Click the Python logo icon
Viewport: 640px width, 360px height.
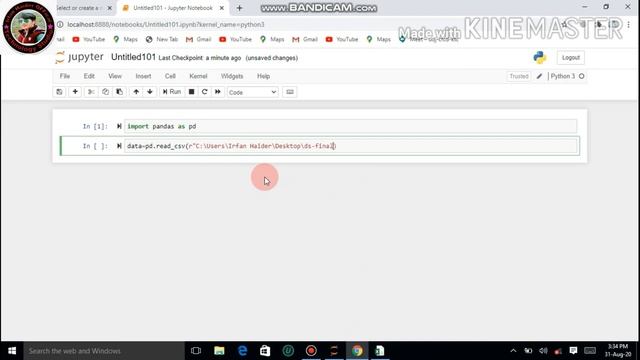(540, 58)
